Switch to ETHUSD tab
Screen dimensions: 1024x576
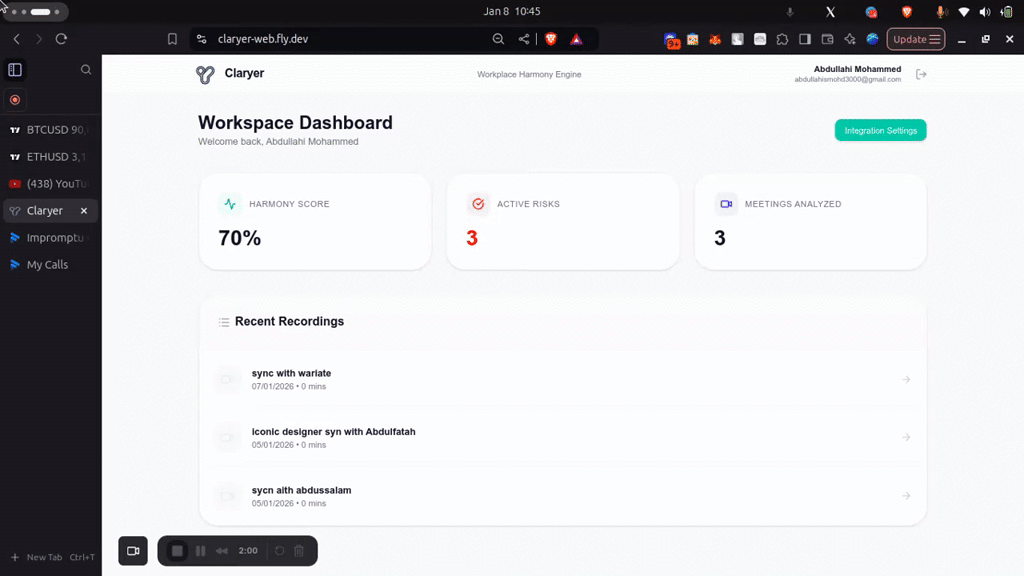click(x=50, y=157)
